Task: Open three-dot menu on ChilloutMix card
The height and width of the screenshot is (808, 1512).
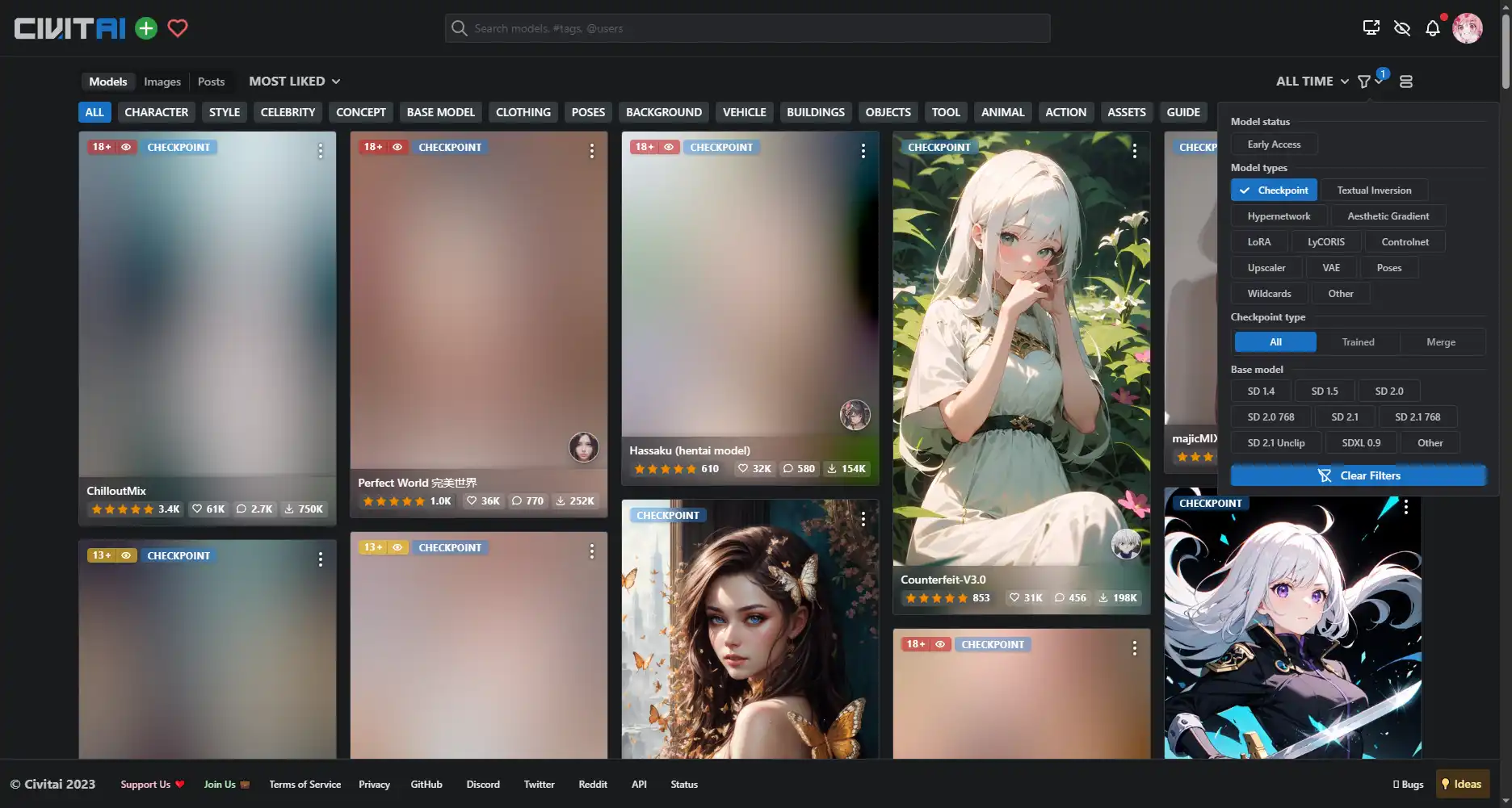Action: (321, 151)
